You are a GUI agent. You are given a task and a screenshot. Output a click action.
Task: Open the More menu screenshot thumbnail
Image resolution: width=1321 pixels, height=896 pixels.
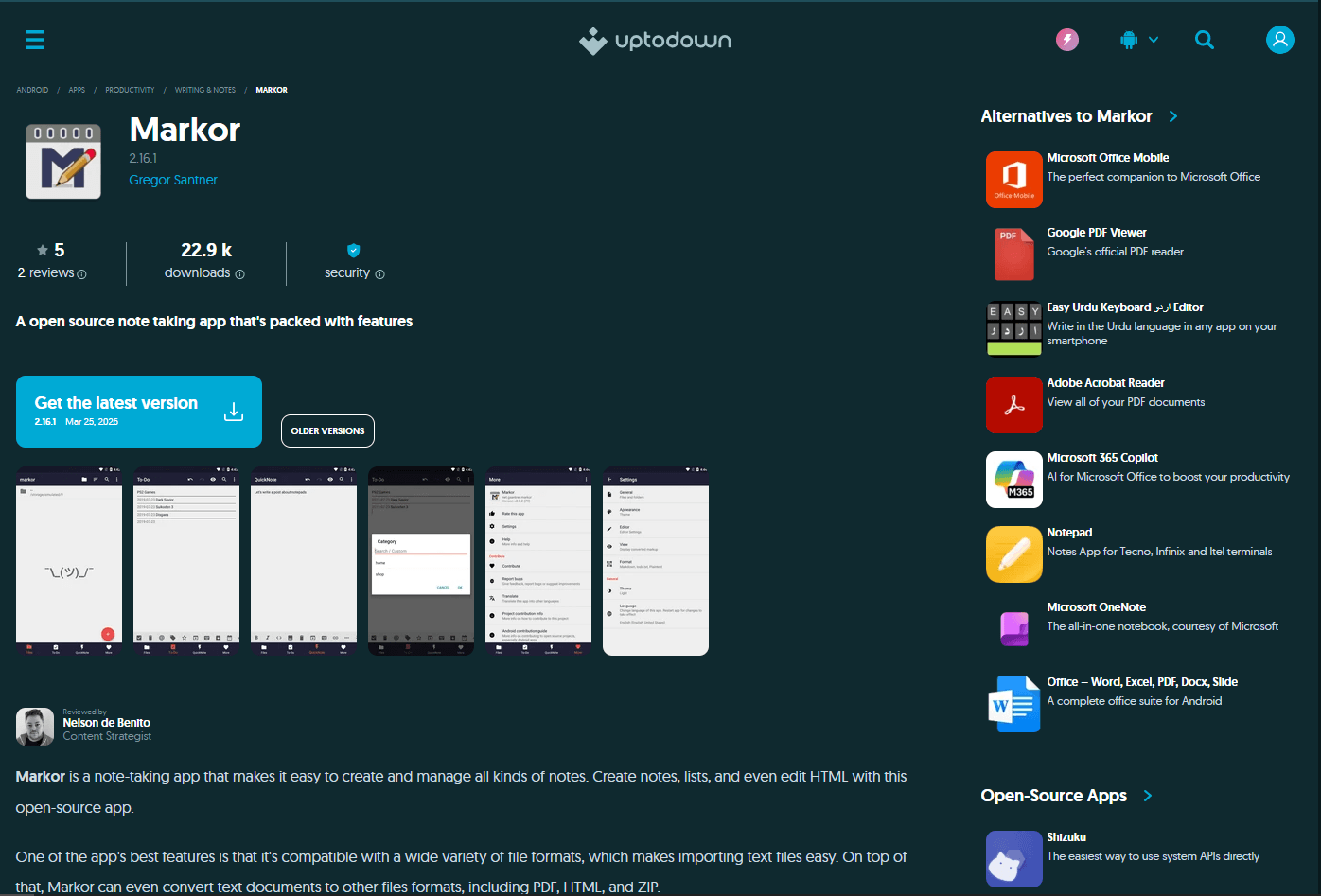[538, 561]
